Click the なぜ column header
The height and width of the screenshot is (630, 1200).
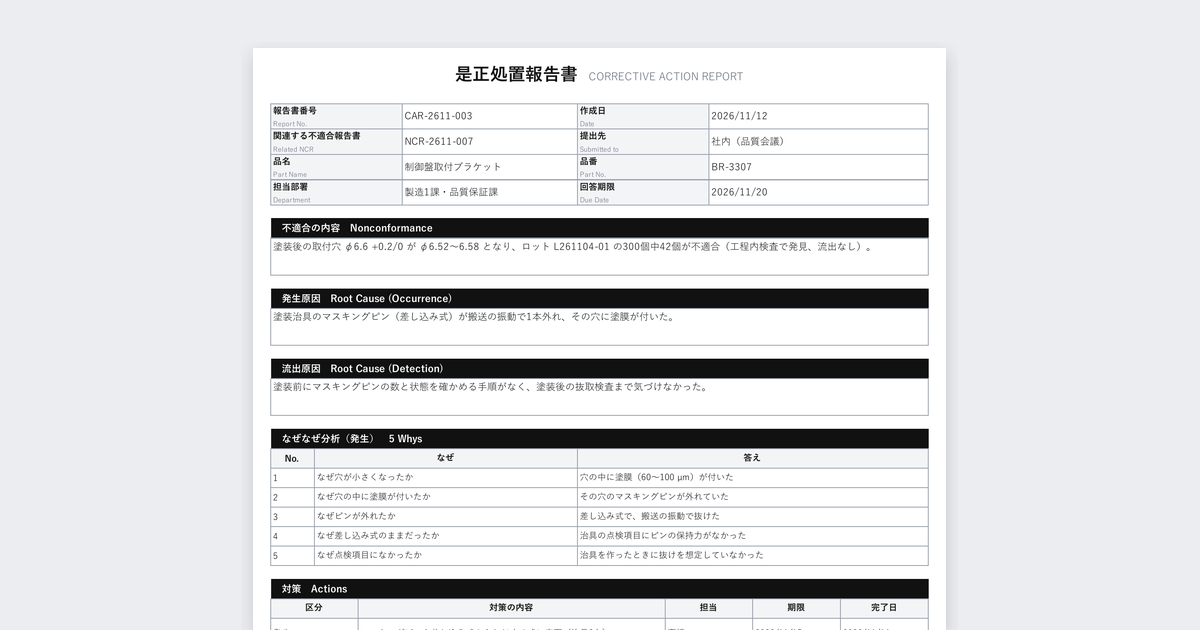446,458
